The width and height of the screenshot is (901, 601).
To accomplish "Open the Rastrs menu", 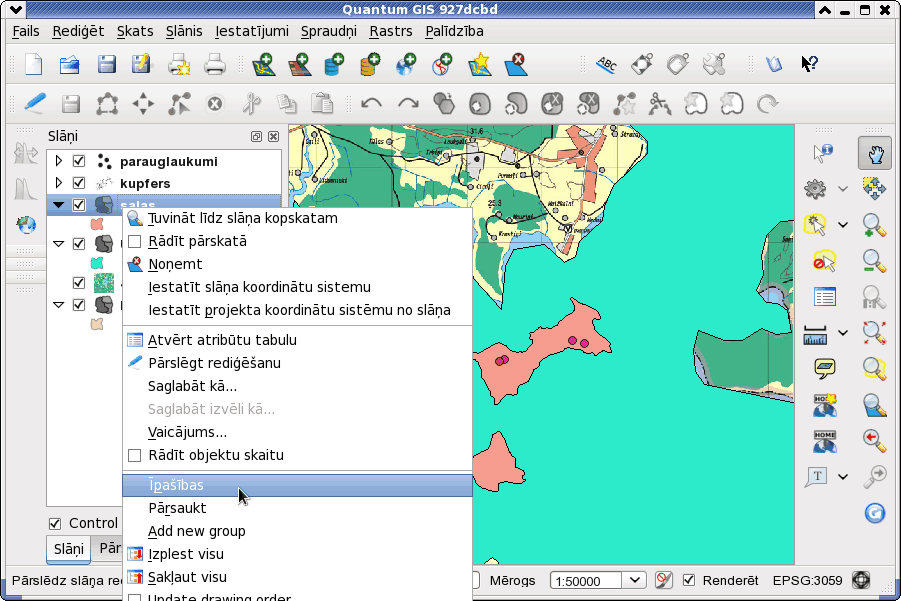I will coord(391,31).
